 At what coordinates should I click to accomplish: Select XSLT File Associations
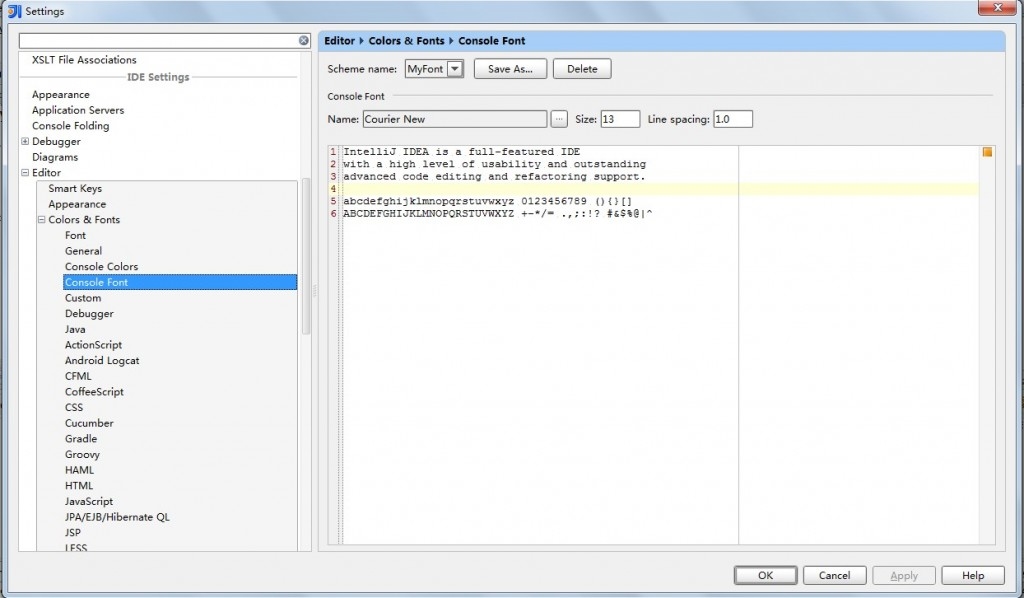point(84,59)
